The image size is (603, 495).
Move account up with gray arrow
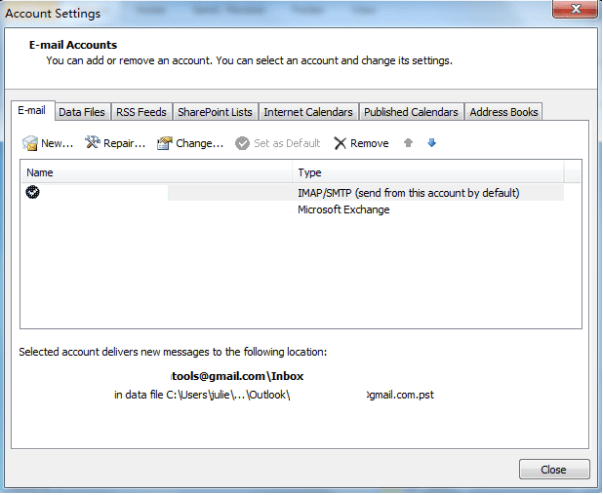pyautogui.click(x=408, y=143)
